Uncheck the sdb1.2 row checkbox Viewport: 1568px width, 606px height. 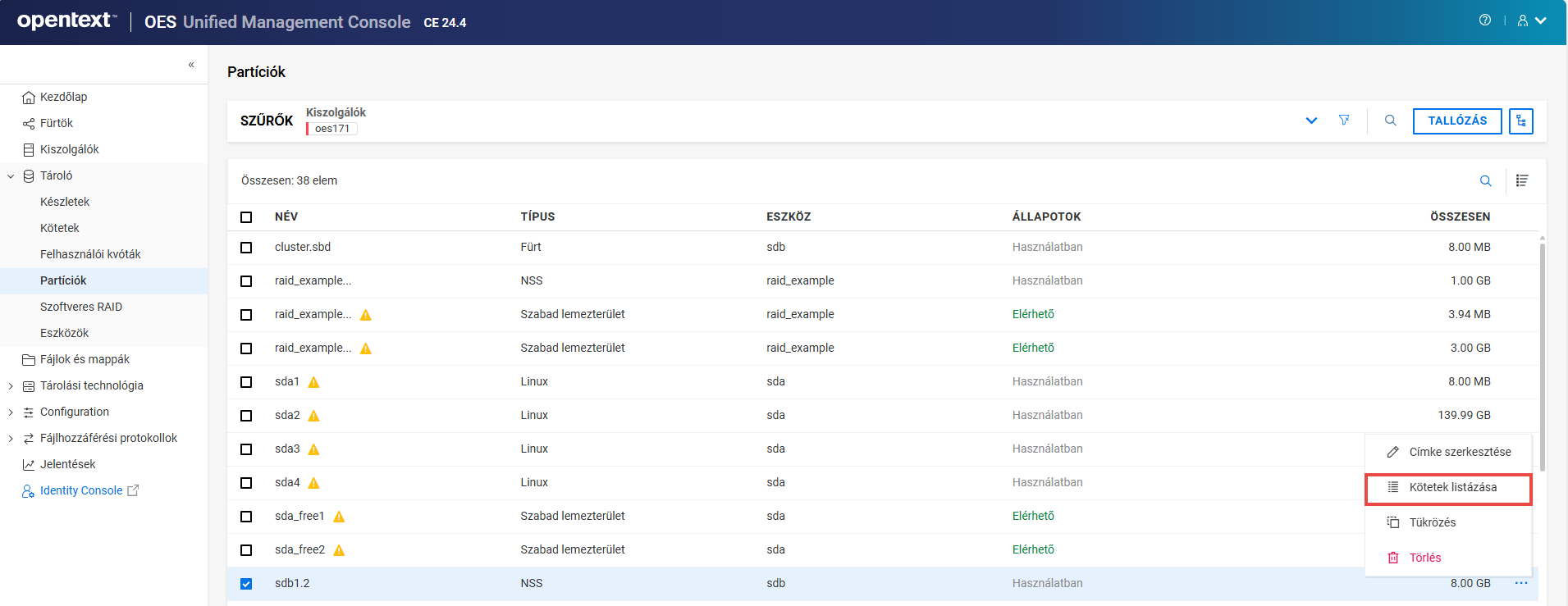[246, 584]
